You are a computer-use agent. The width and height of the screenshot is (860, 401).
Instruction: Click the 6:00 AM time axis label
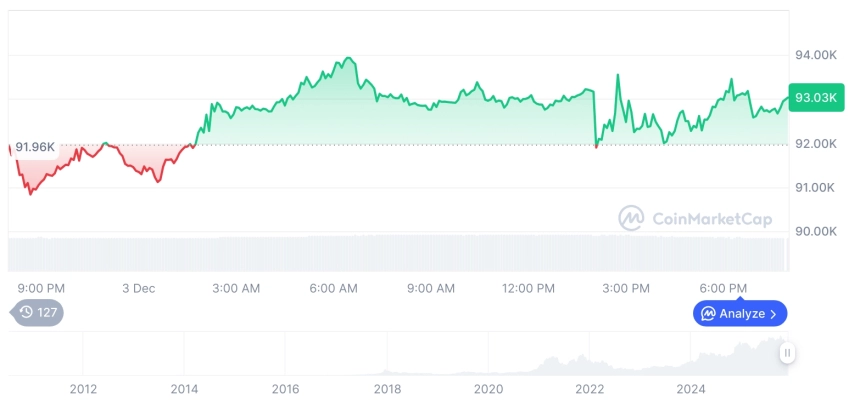[x=333, y=288]
